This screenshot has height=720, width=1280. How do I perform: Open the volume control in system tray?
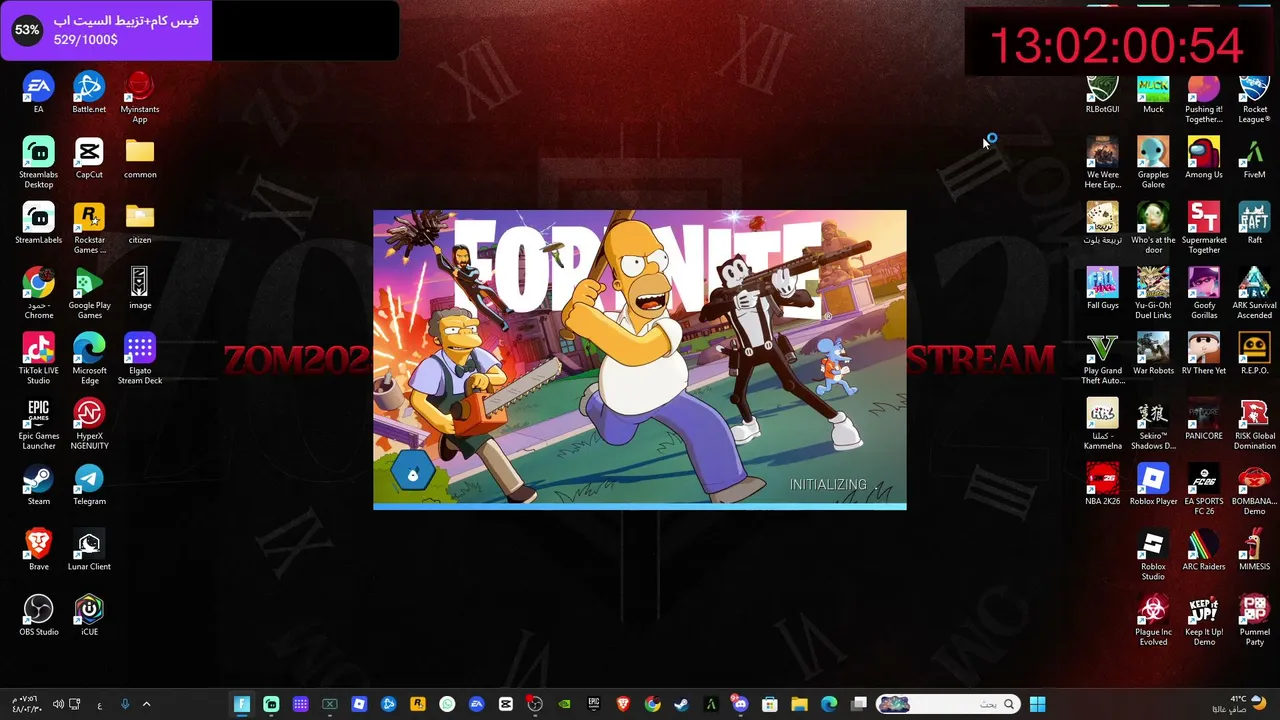pos(58,704)
